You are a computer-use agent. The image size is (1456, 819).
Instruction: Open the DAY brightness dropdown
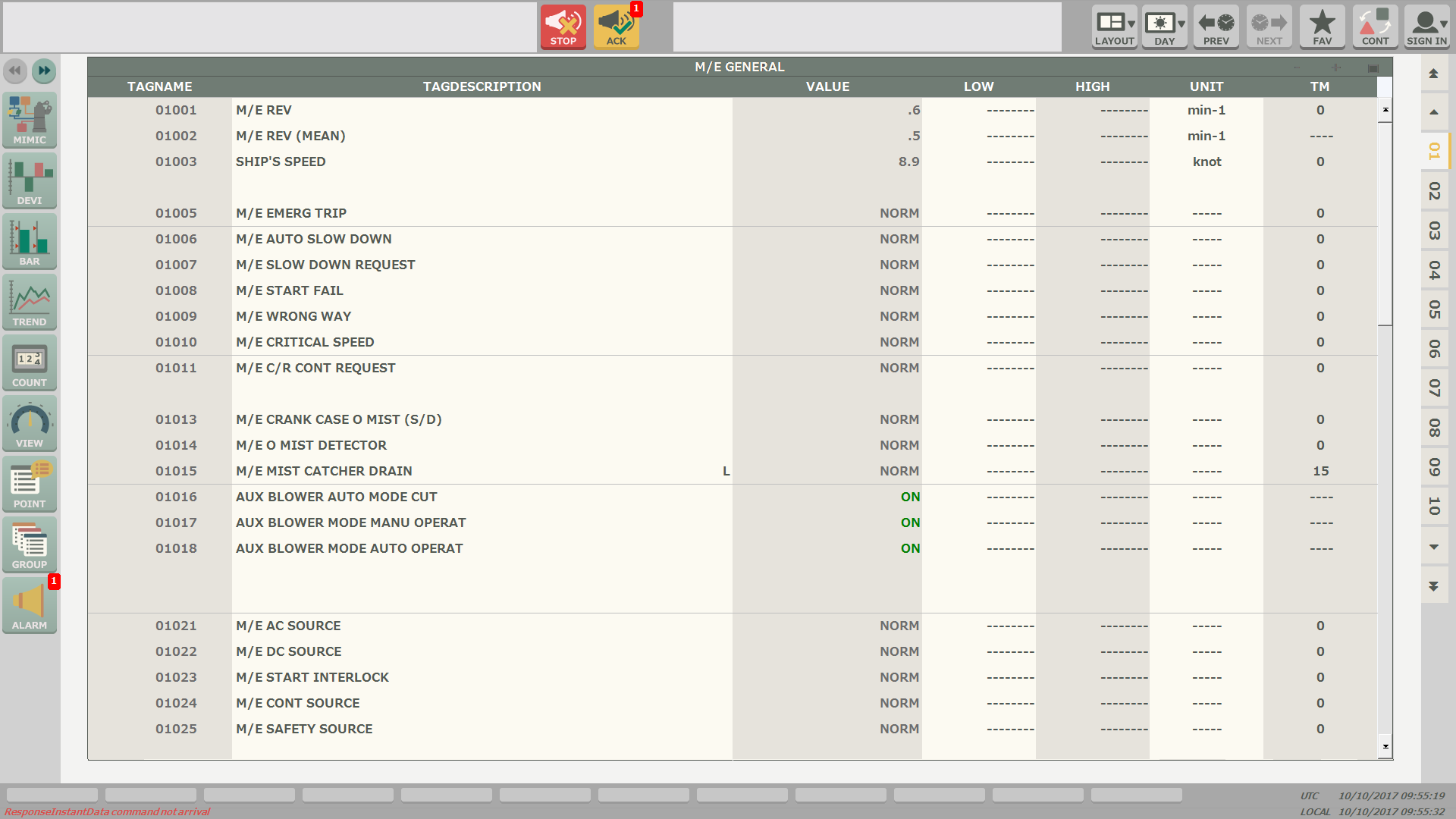point(1165,27)
